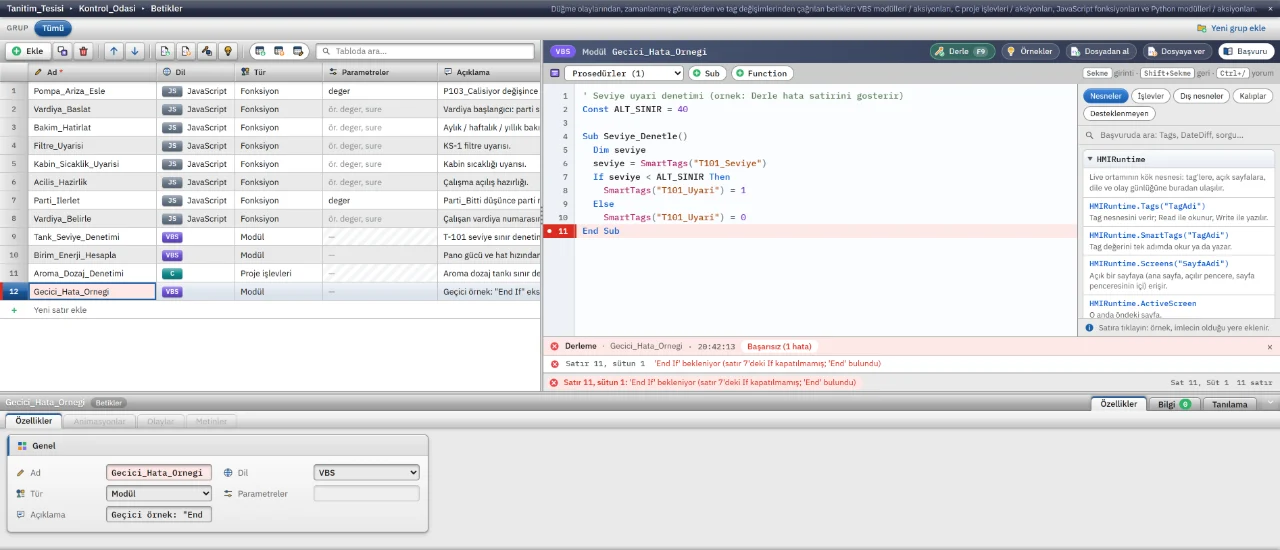
Task: Select the Tank_Seviye_Denetimi row
Action: 270,237
